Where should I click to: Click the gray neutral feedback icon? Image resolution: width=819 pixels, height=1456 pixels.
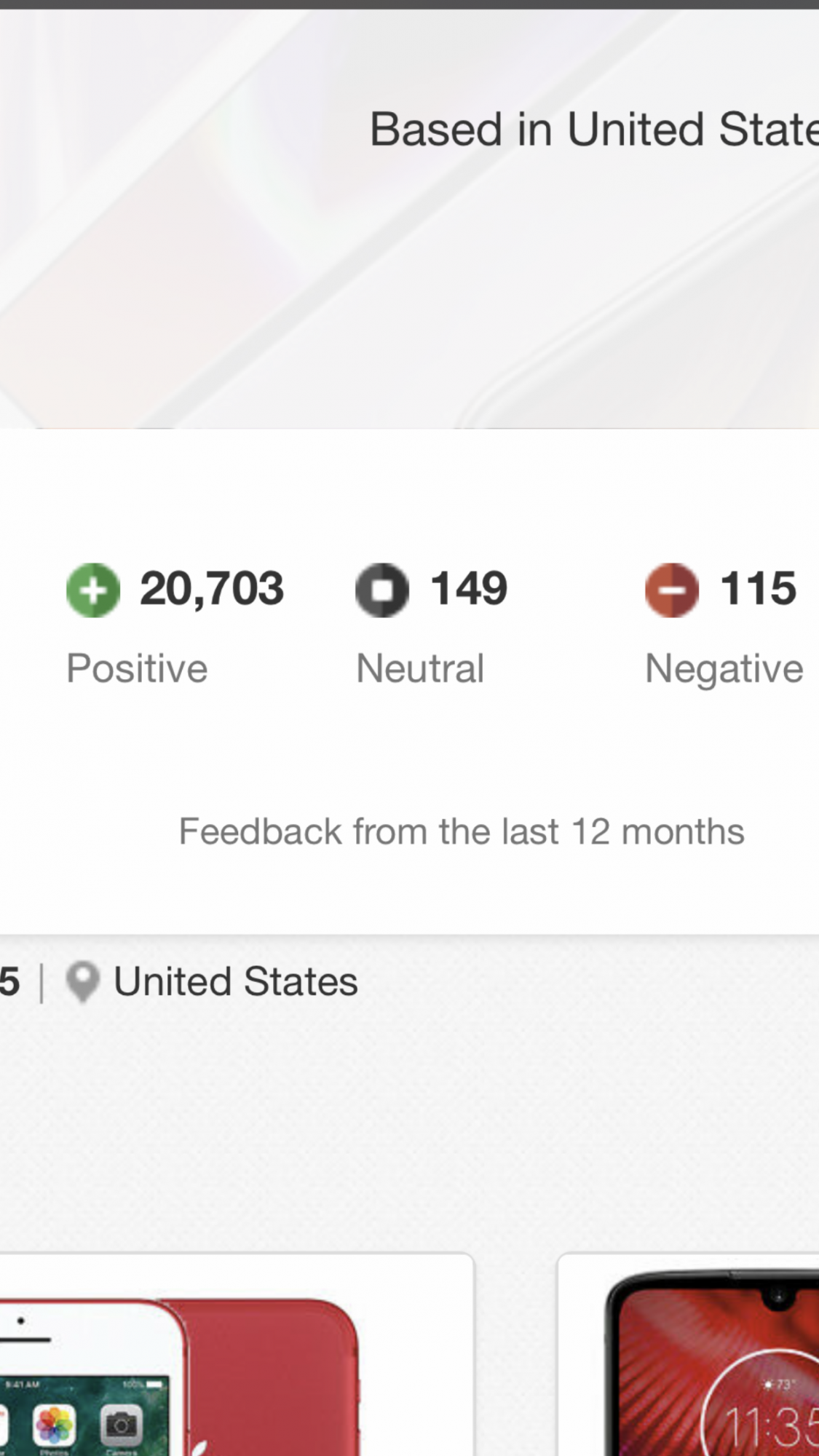(x=382, y=590)
